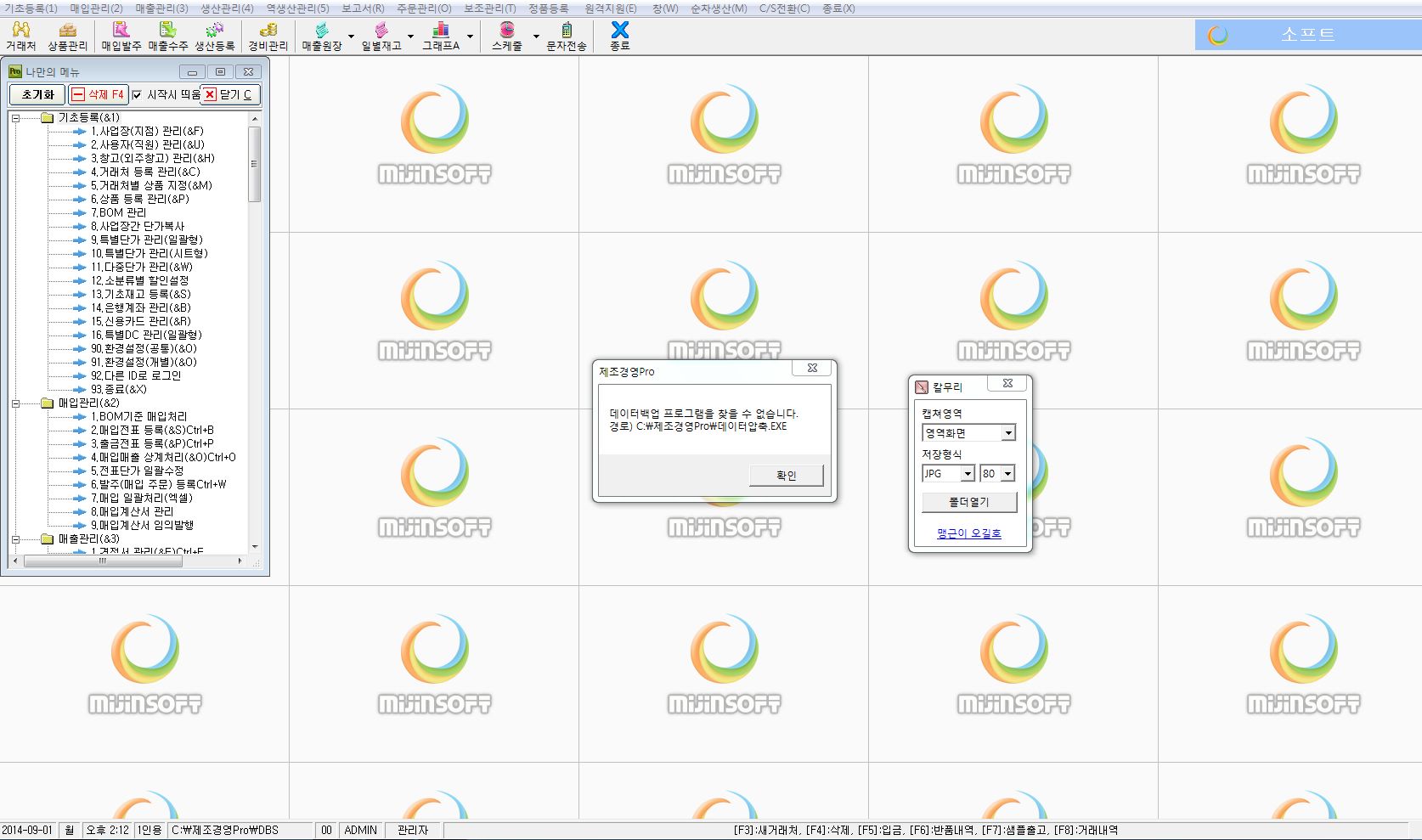The width and height of the screenshot is (1422, 840).
Task: Open the 매입발주 toolbar icon
Action: pos(121,37)
